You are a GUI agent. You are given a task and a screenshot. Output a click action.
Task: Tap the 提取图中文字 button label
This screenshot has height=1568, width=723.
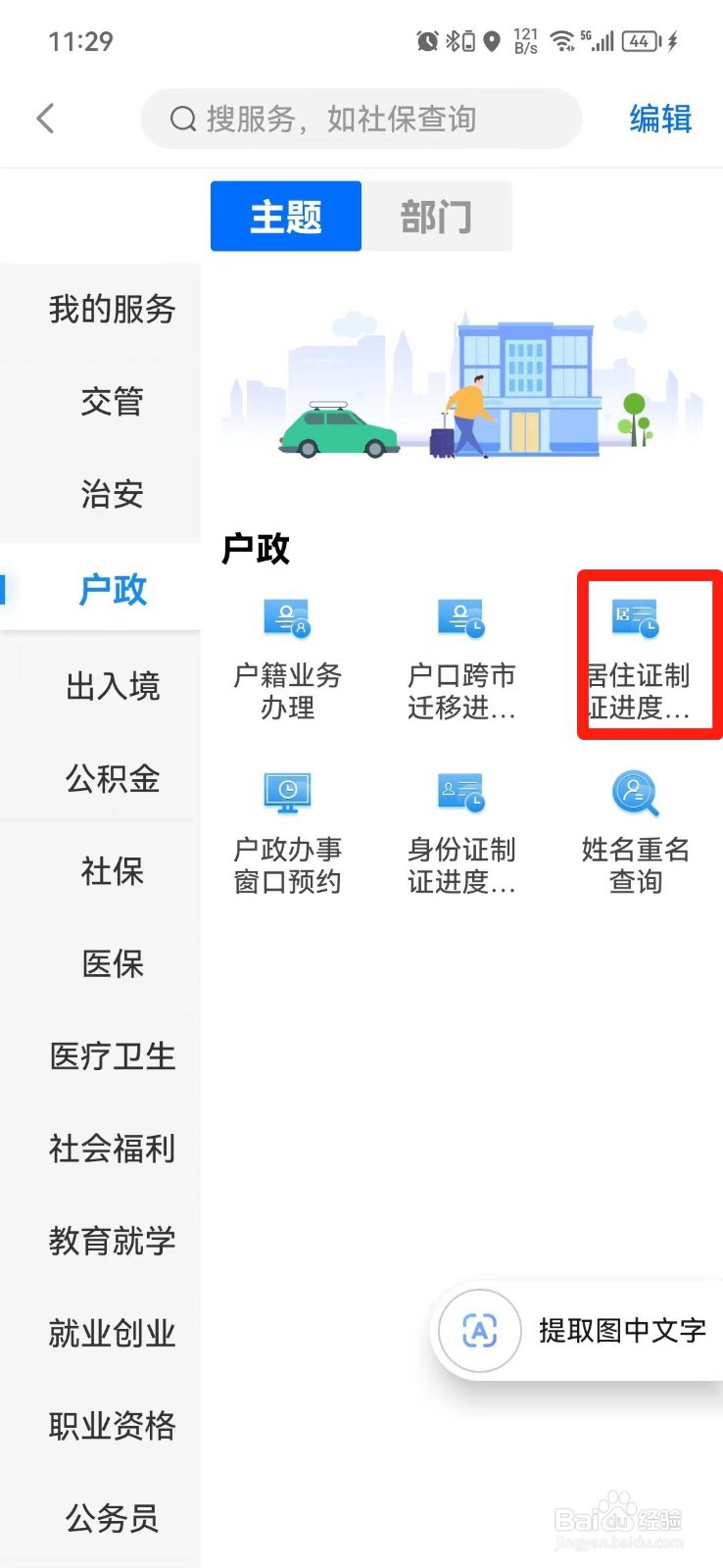pyautogui.click(x=622, y=1330)
